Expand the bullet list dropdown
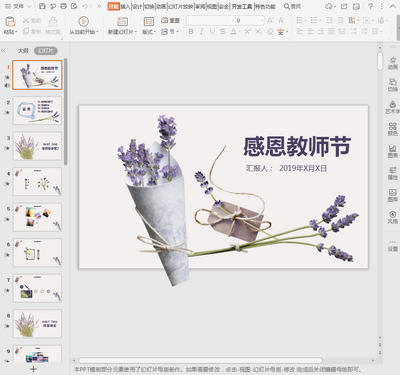400x375 pixels. [x=305, y=21]
